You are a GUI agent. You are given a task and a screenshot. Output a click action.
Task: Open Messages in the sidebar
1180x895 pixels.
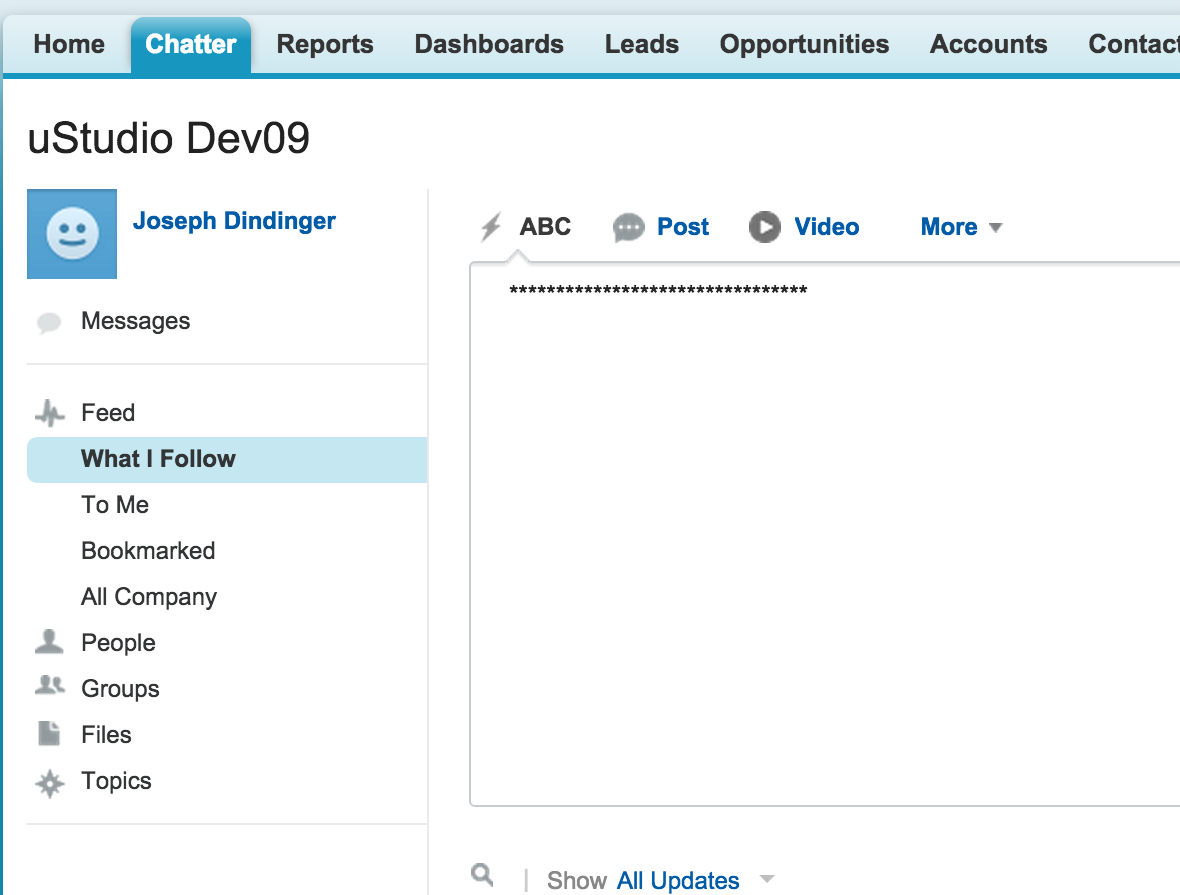[135, 321]
